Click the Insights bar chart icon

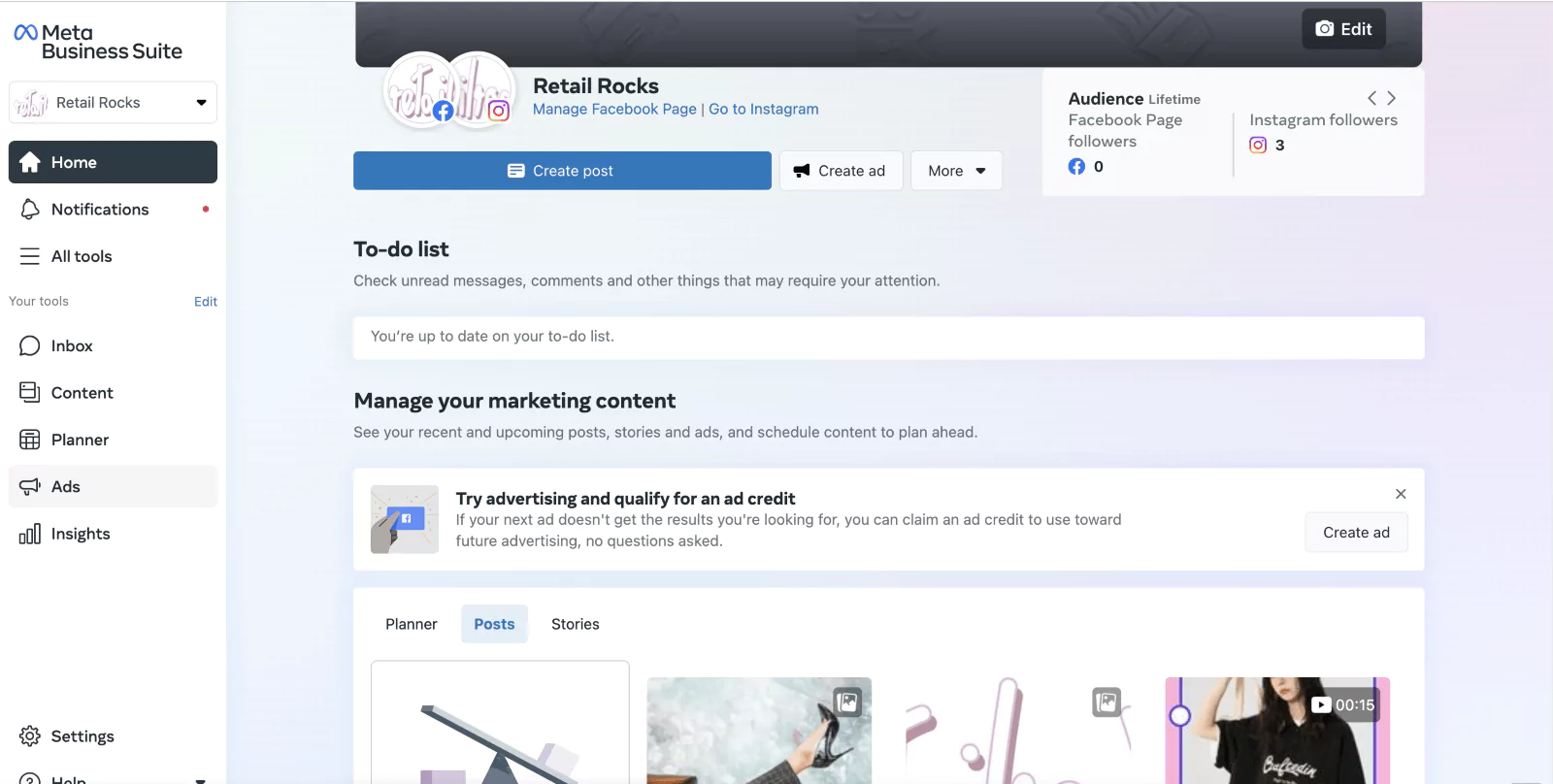click(30, 534)
